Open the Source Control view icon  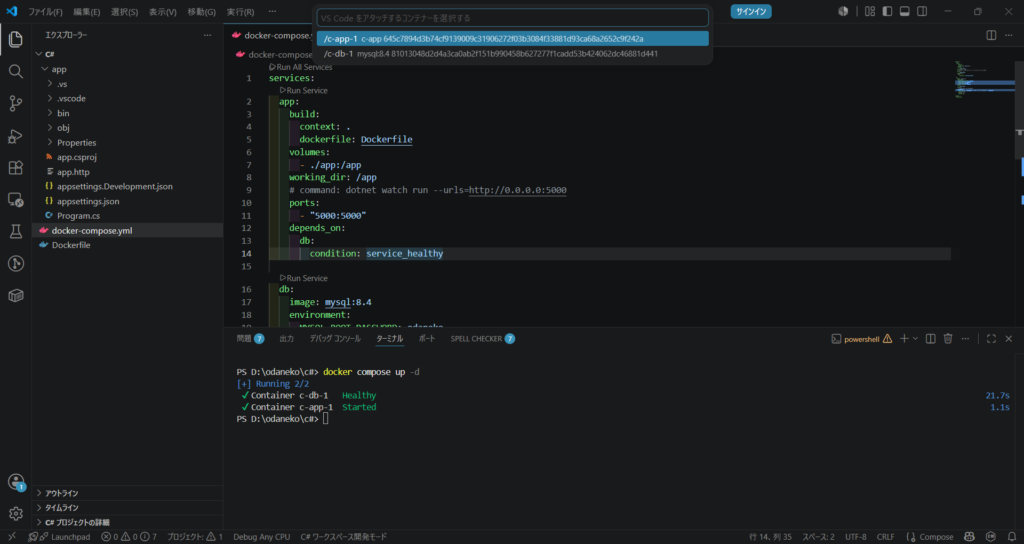click(16, 103)
